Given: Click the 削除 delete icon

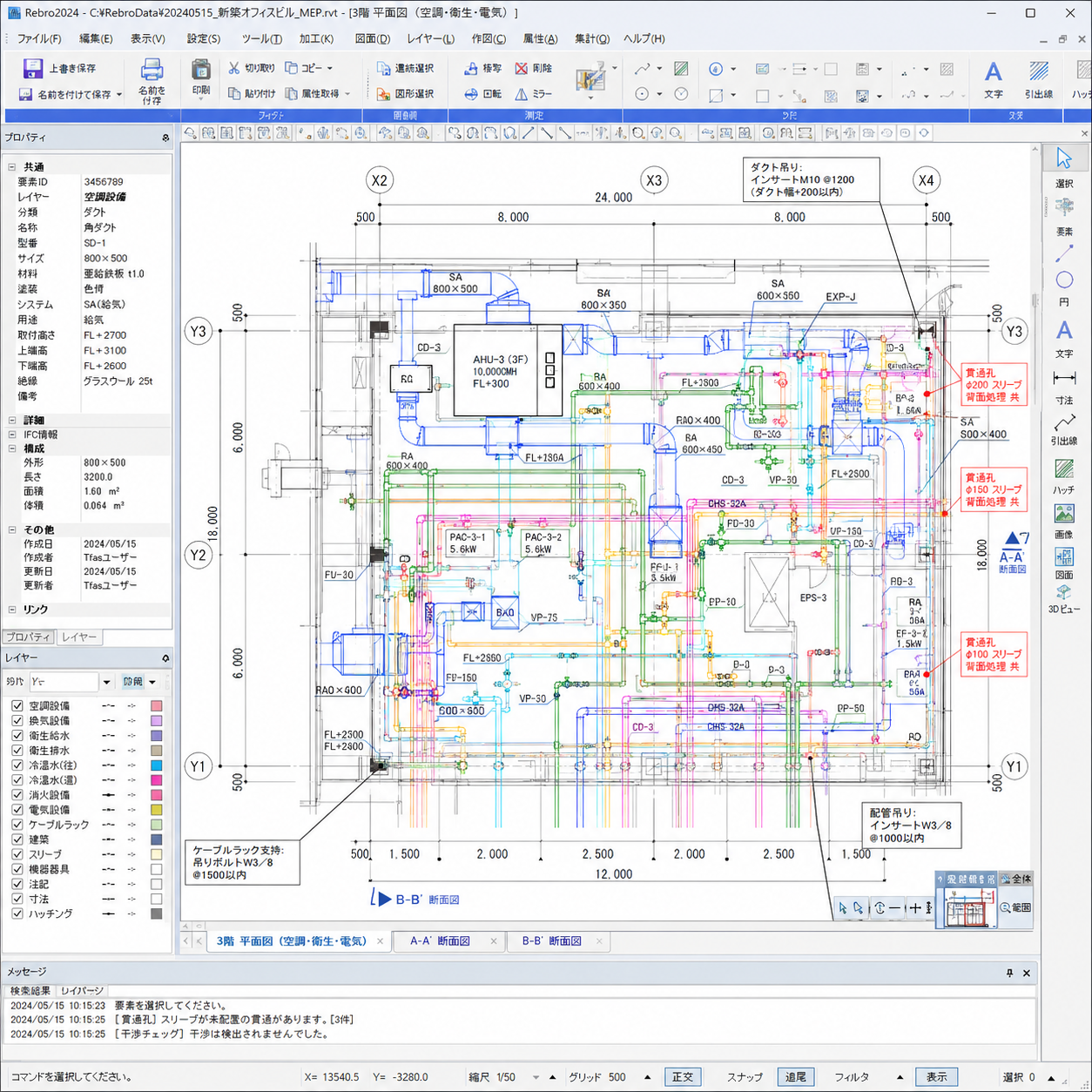Looking at the screenshot, I should tap(521, 68).
